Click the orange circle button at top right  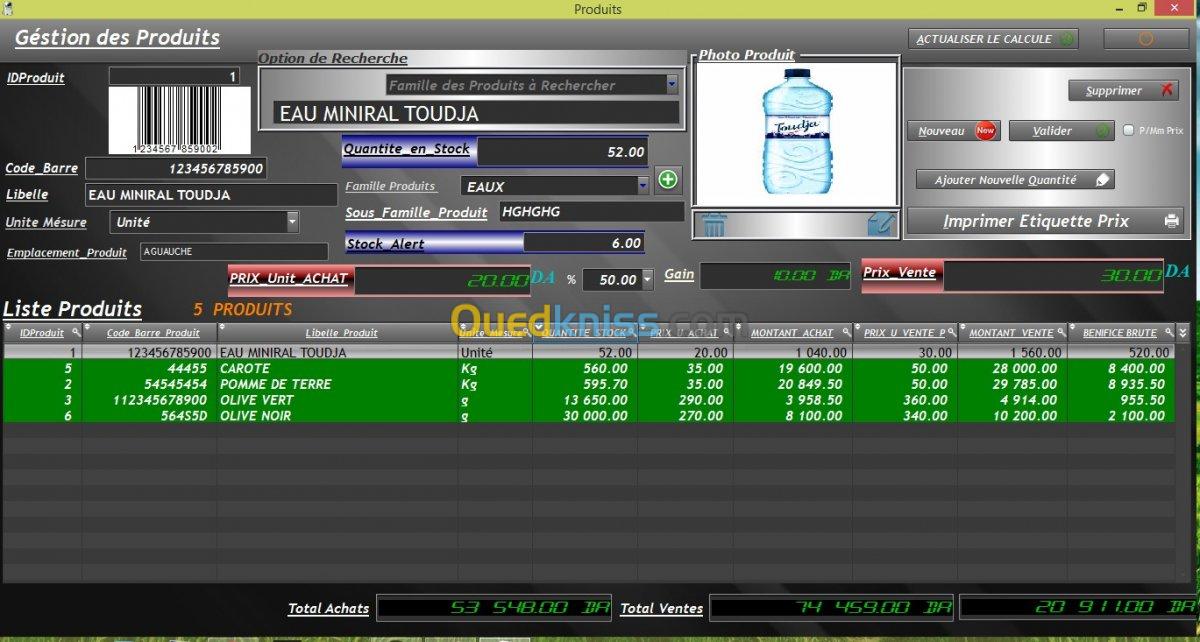coord(1146,39)
